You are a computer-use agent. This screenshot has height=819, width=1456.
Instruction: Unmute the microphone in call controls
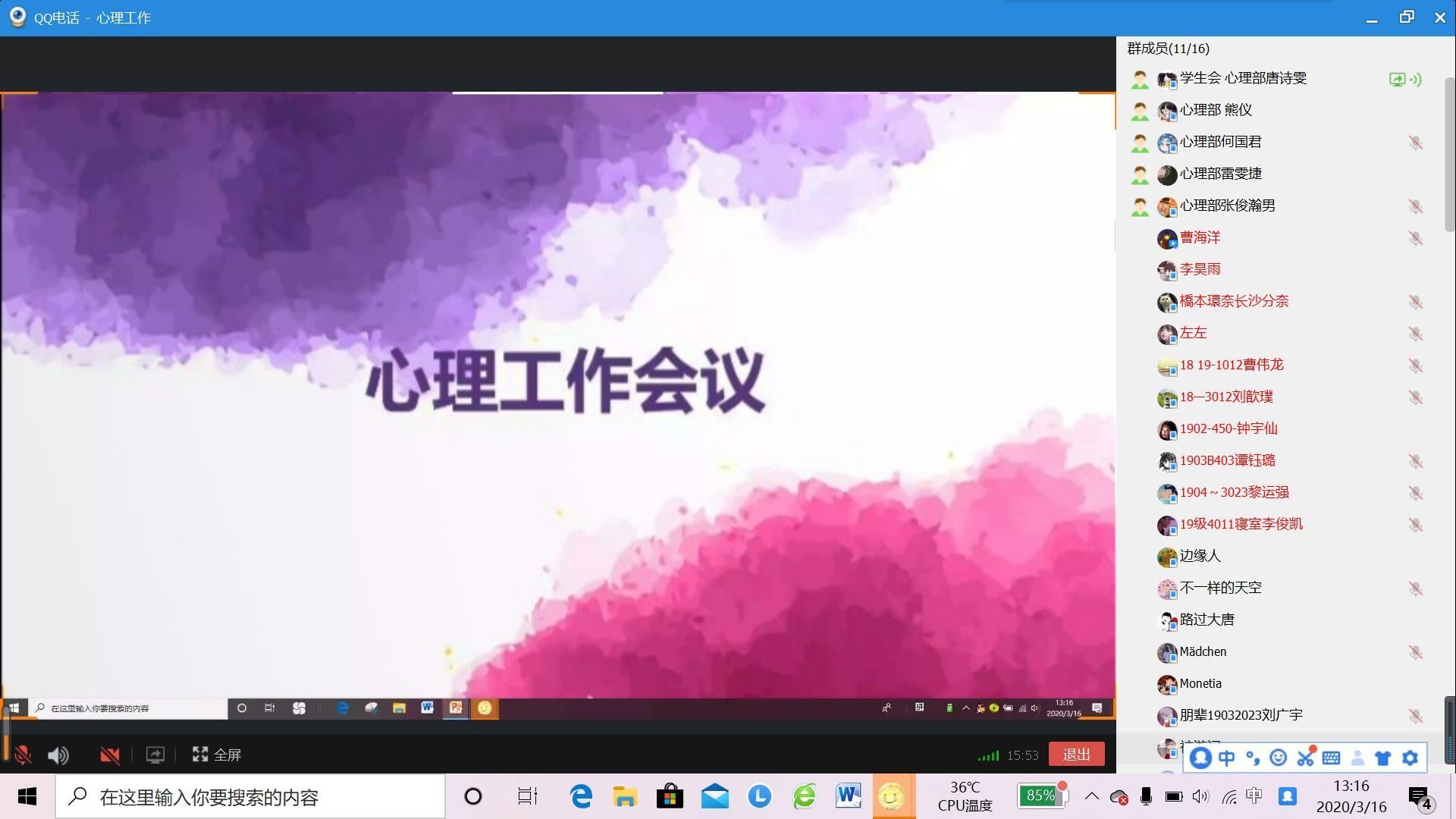point(23,755)
